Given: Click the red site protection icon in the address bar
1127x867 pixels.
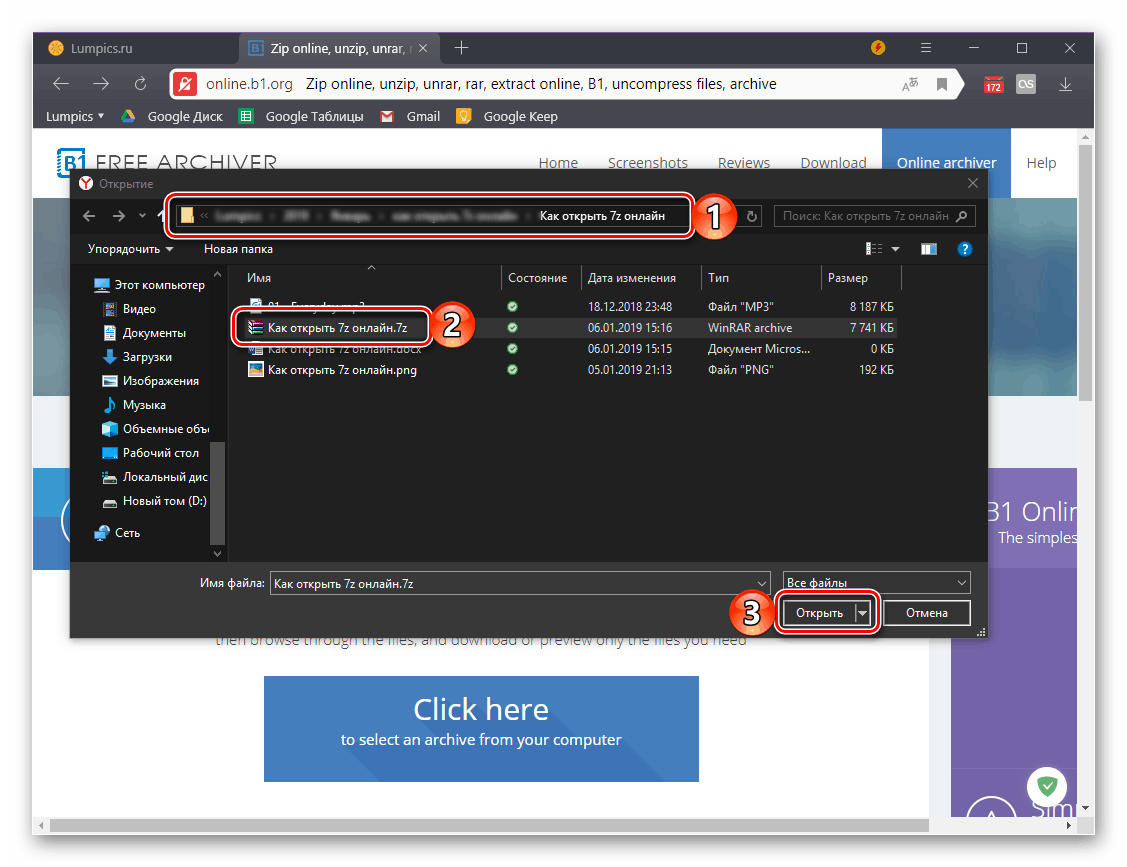Looking at the screenshot, I should 185,84.
